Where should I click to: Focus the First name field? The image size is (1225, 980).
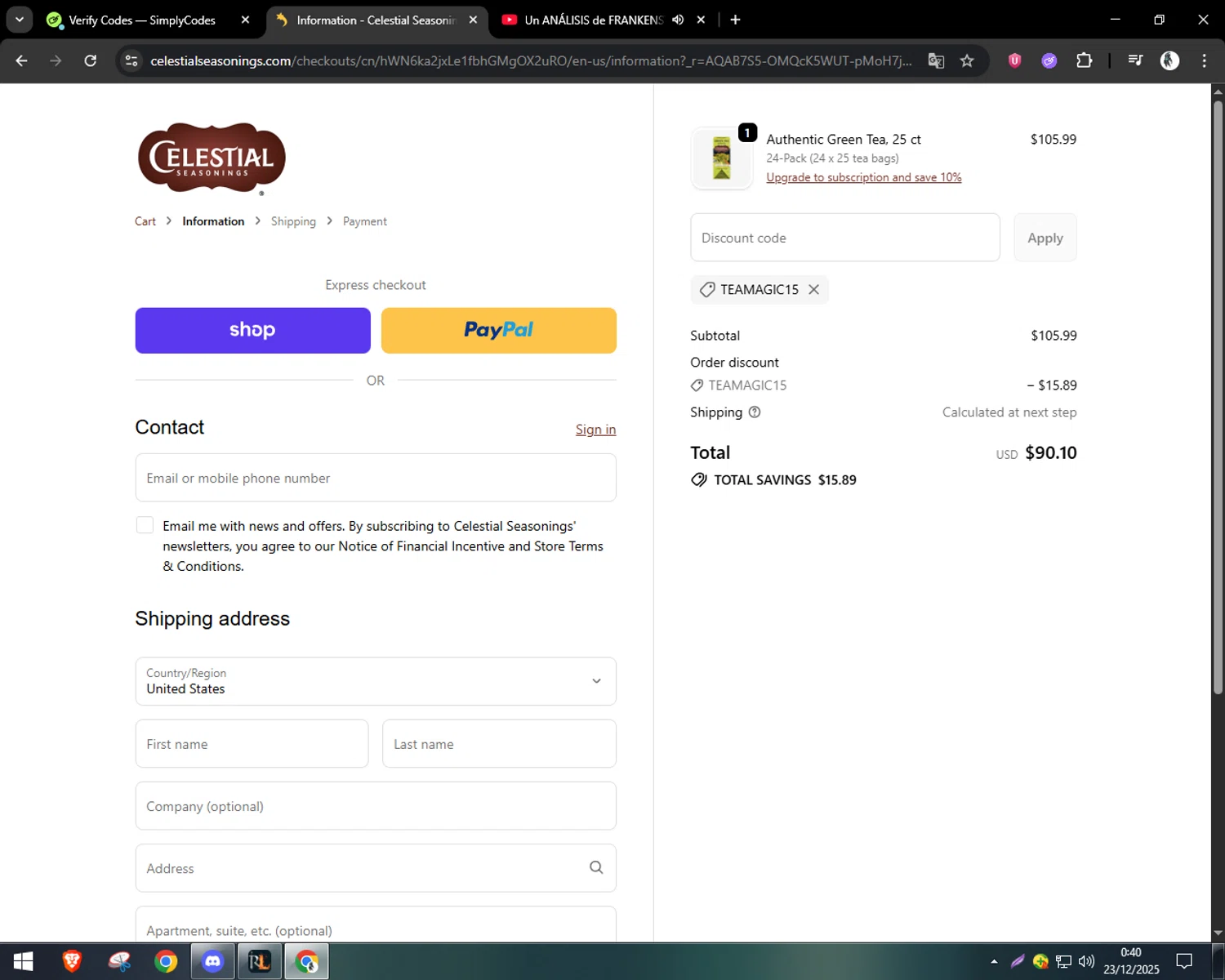pos(252,743)
